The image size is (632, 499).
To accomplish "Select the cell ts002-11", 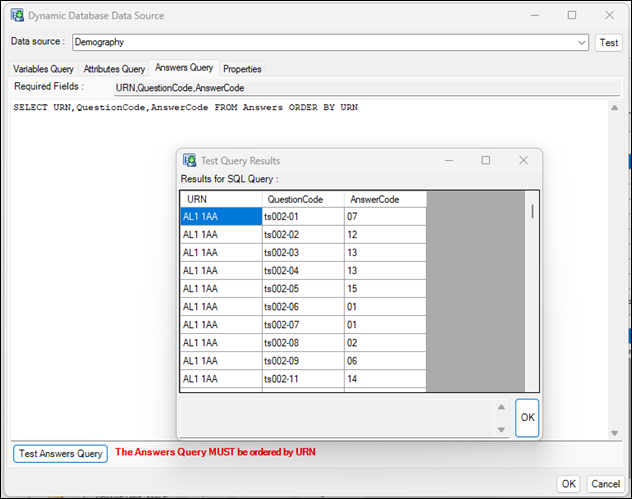I will [303, 379].
